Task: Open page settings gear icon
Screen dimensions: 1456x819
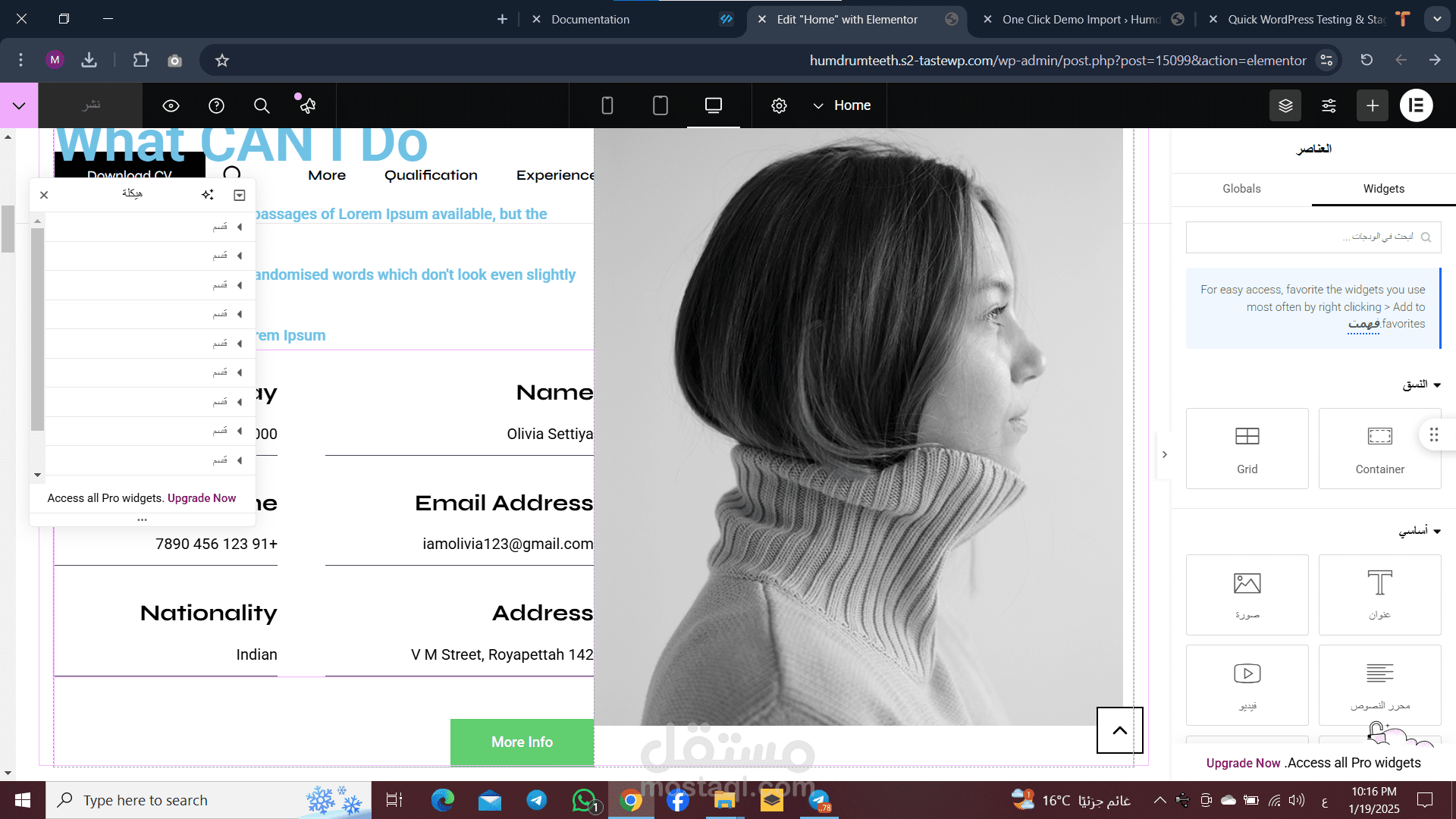Action: (779, 105)
